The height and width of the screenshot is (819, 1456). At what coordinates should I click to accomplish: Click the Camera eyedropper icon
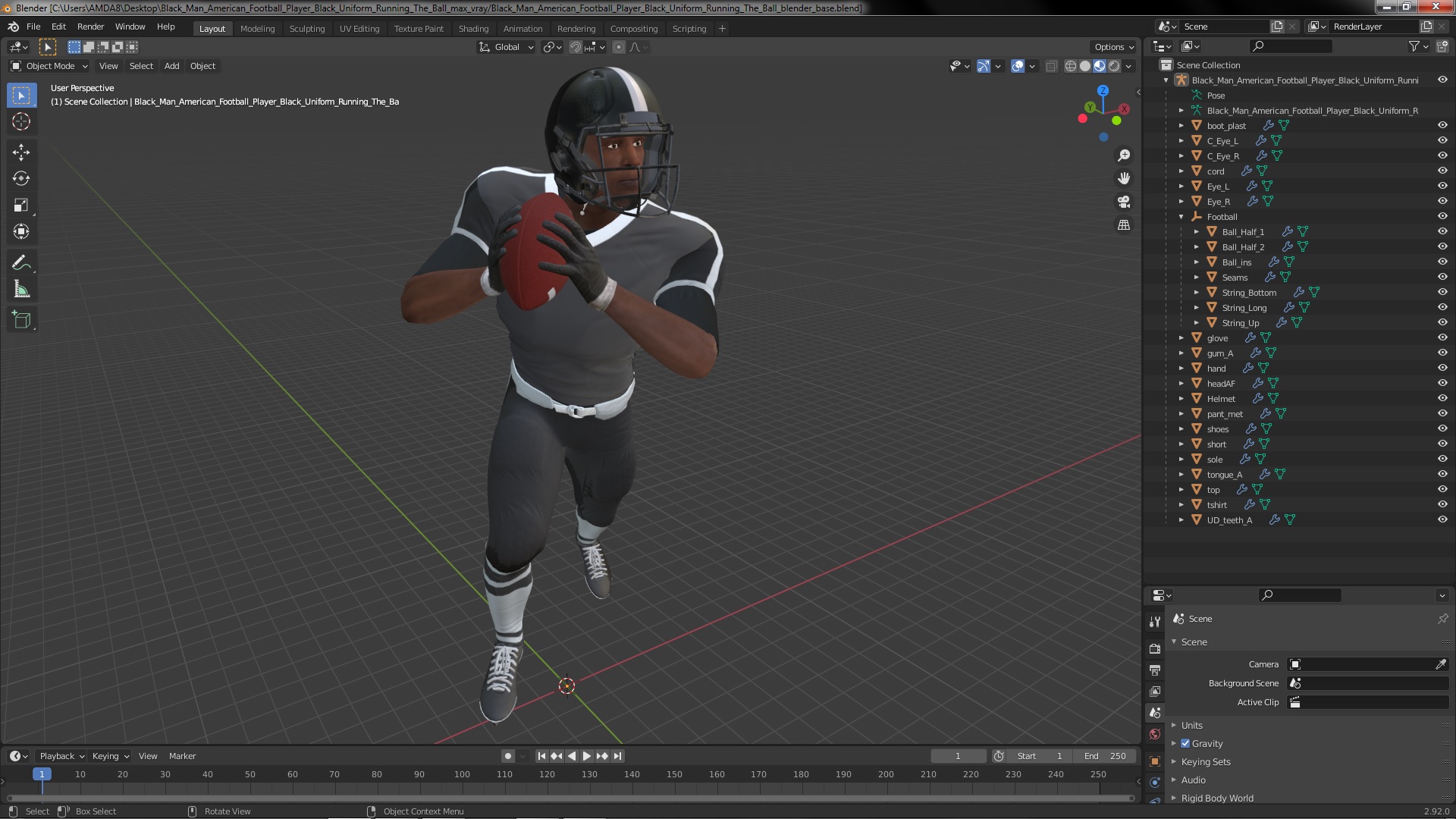1441,664
